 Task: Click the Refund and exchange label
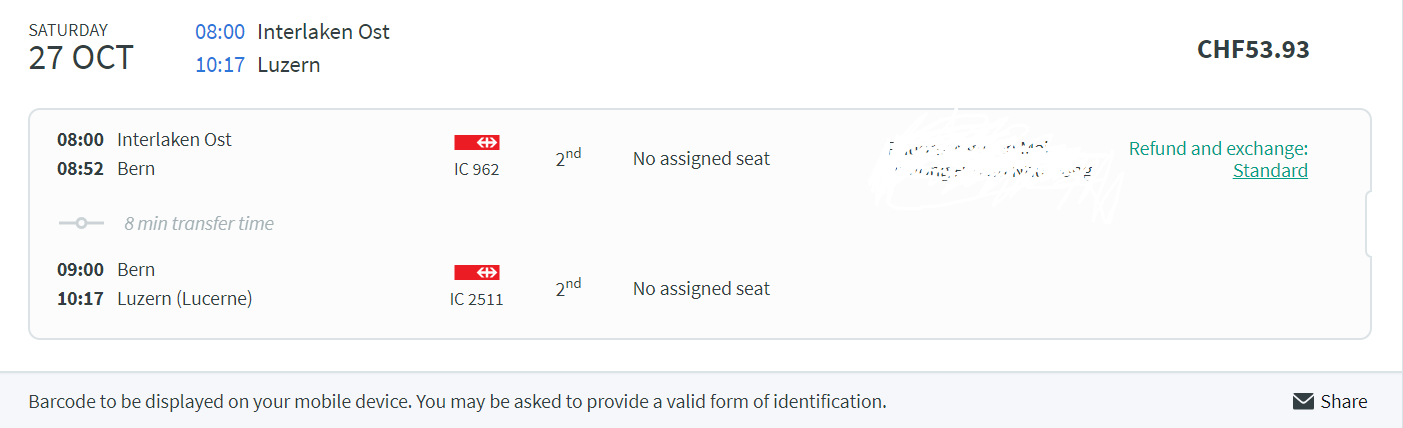point(1218,149)
